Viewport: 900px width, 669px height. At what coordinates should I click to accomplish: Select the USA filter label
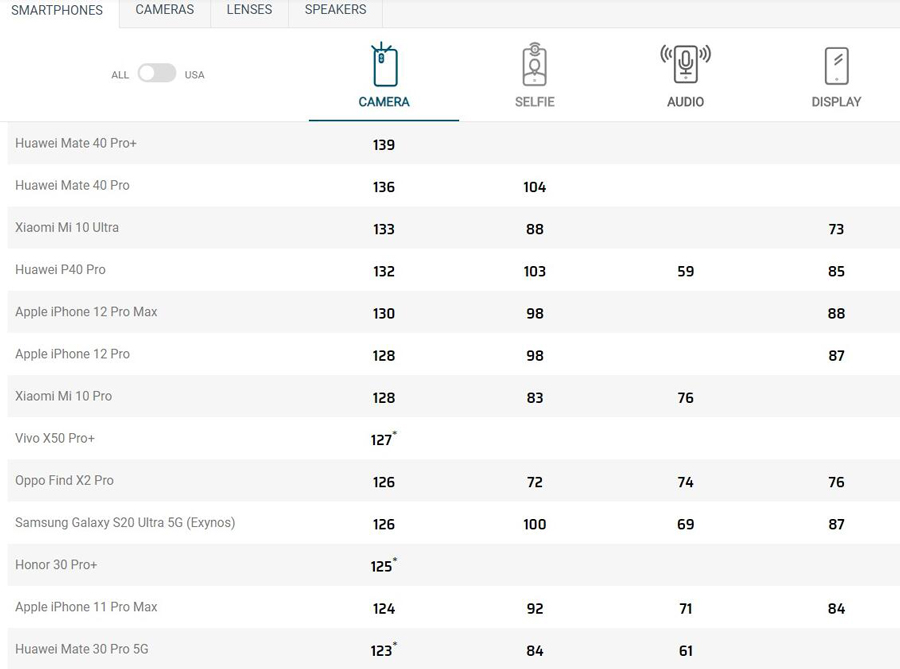click(x=194, y=75)
